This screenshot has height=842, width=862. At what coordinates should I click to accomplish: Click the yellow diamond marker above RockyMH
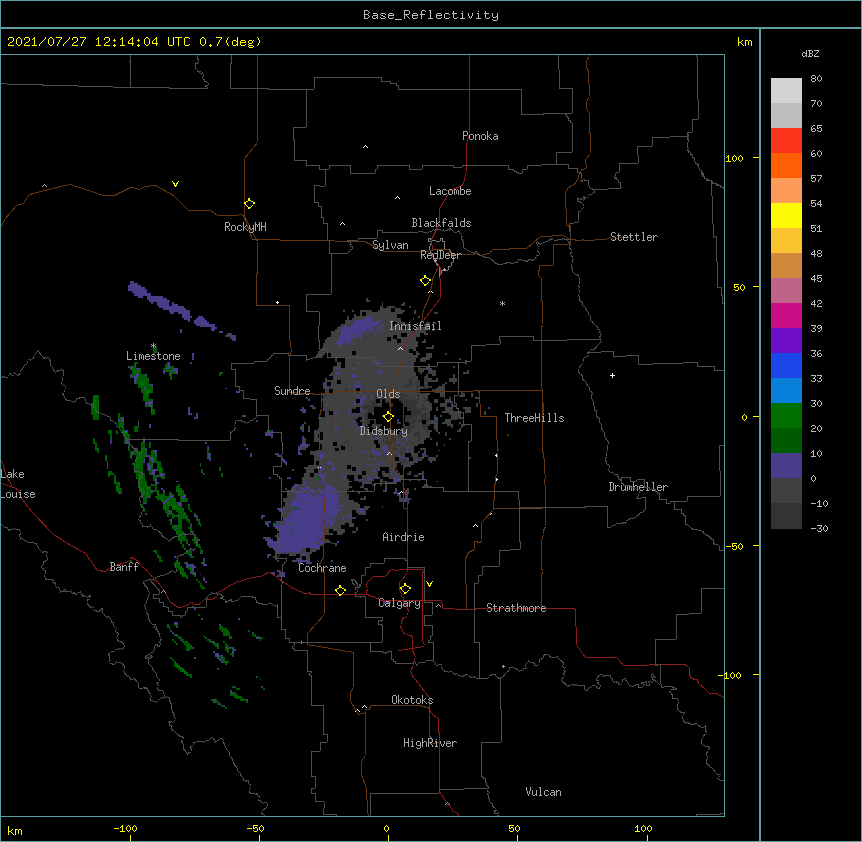[x=250, y=204]
